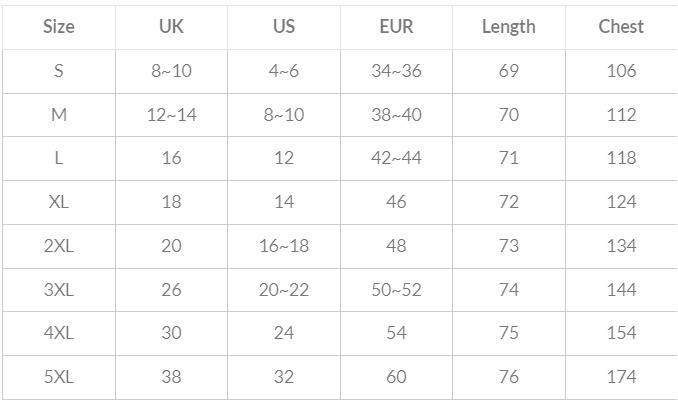Click the Length value 72

coord(508,202)
